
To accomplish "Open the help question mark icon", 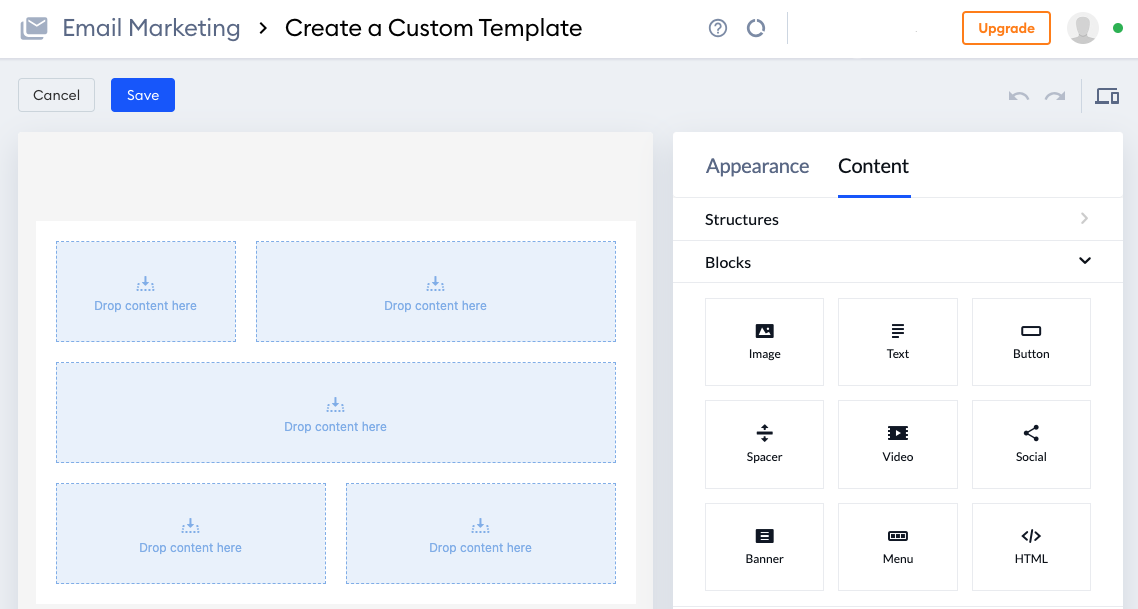I will [718, 28].
